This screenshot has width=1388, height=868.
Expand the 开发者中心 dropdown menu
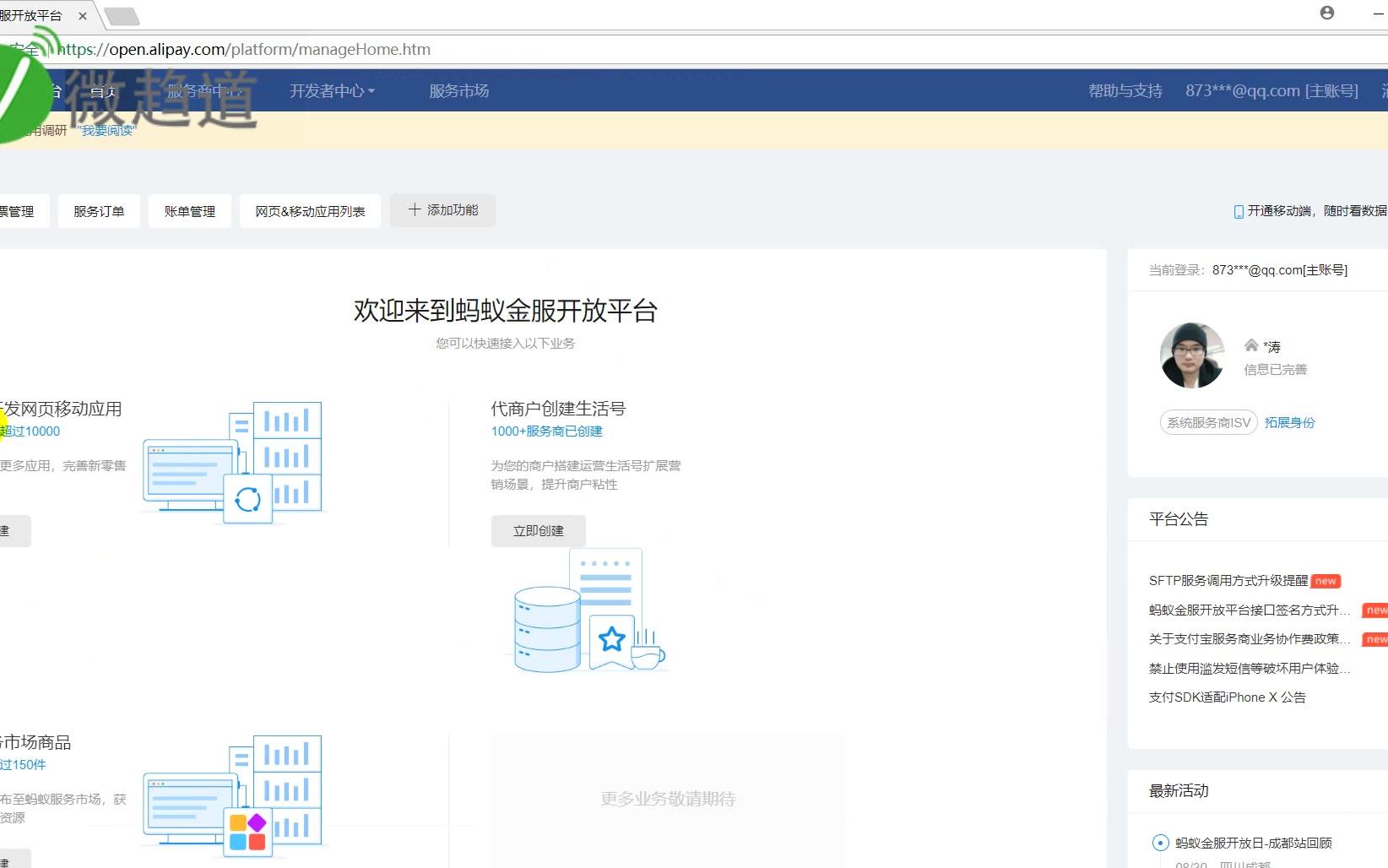(x=332, y=90)
